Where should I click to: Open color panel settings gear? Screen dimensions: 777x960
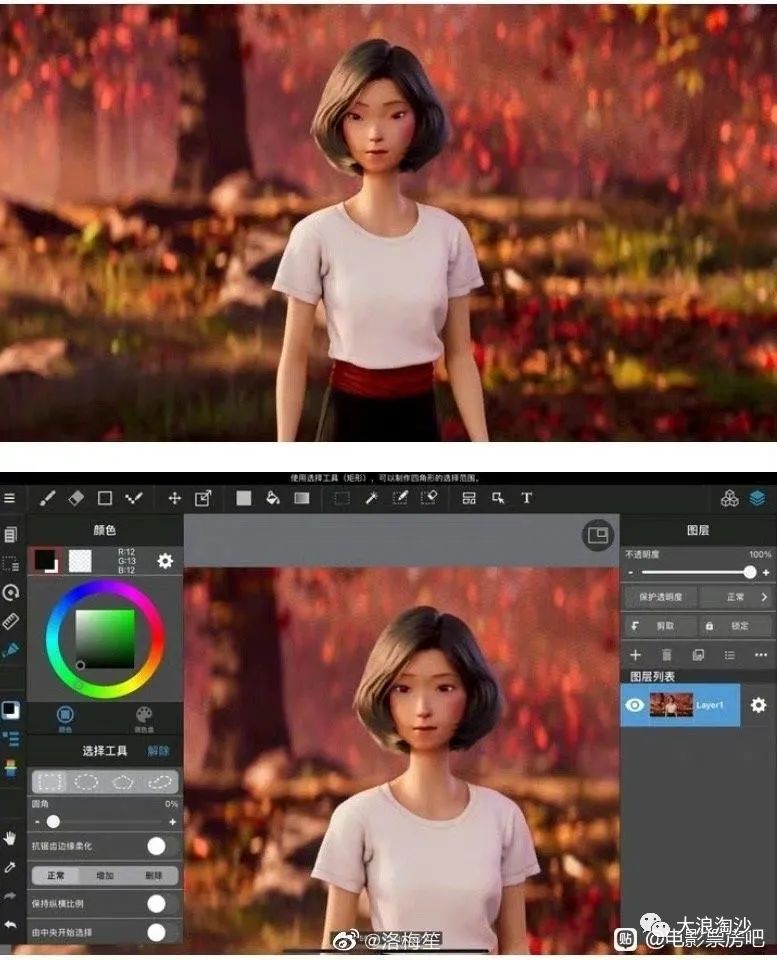click(165, 561)
